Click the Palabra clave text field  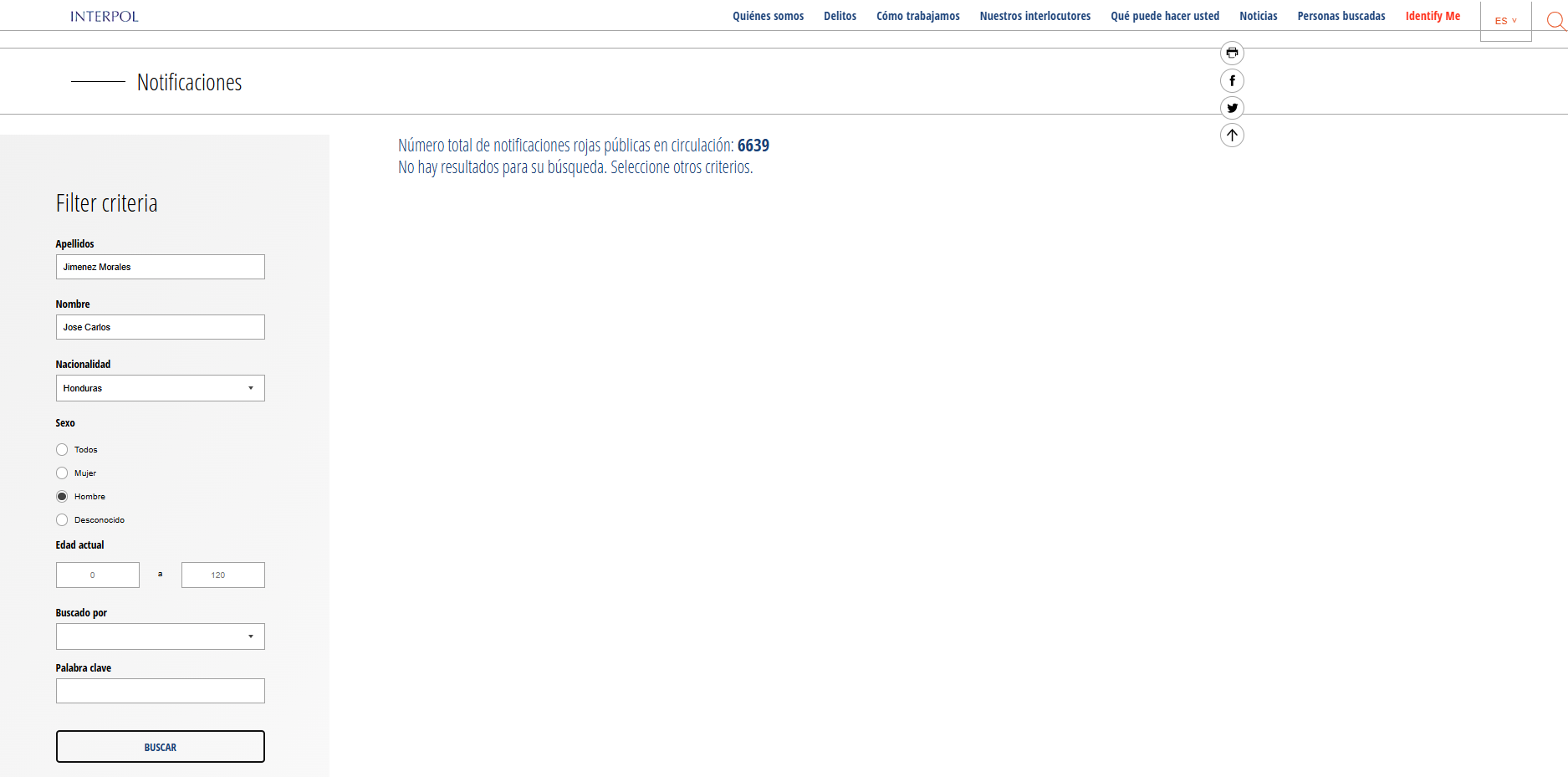pyautogui.click(x=160, y=691)
